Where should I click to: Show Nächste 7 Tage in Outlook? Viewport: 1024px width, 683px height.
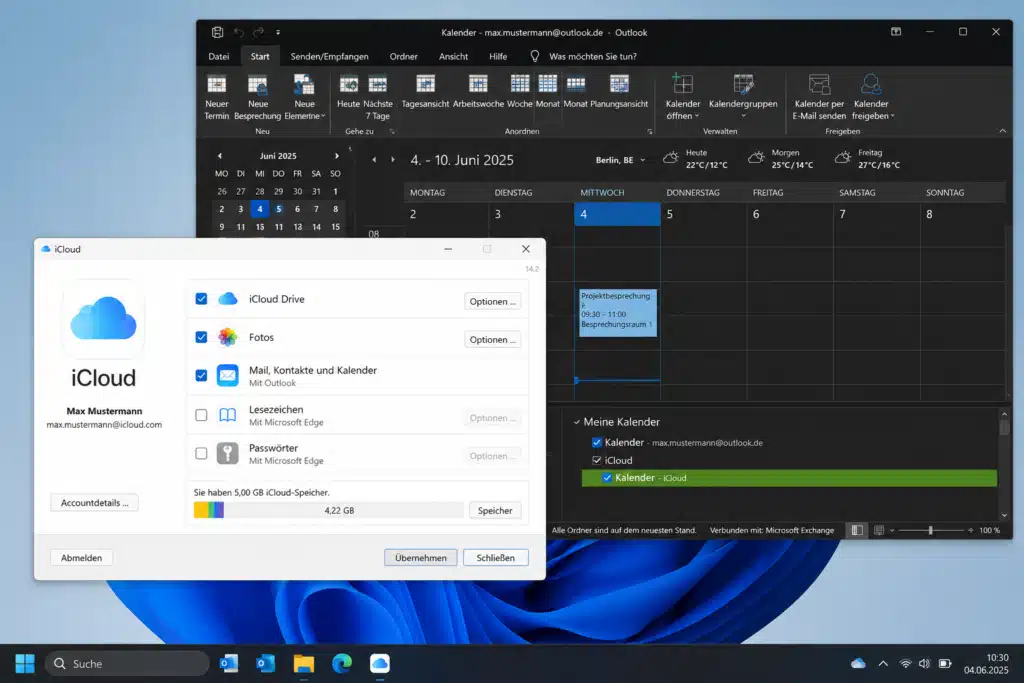tap(377, 97)
